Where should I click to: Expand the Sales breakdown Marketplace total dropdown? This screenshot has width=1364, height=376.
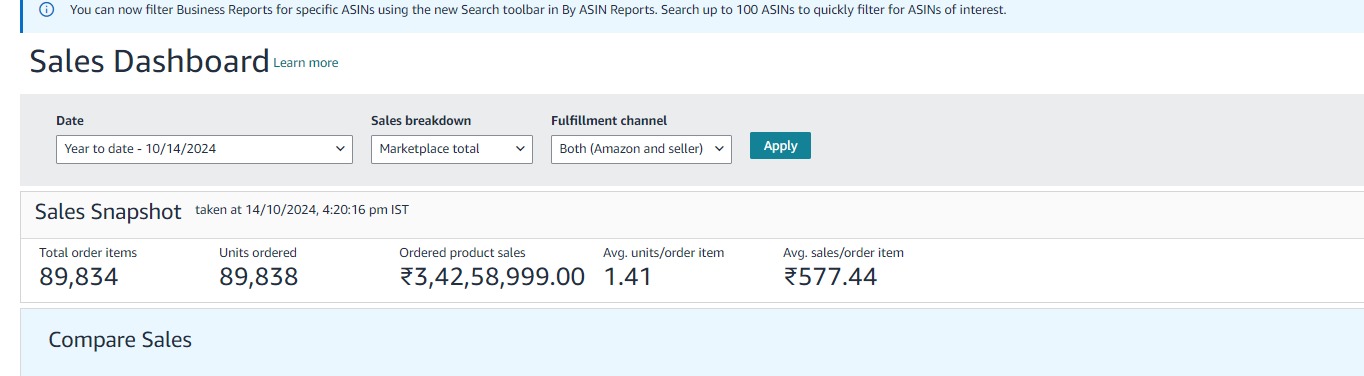coord(451,149)
